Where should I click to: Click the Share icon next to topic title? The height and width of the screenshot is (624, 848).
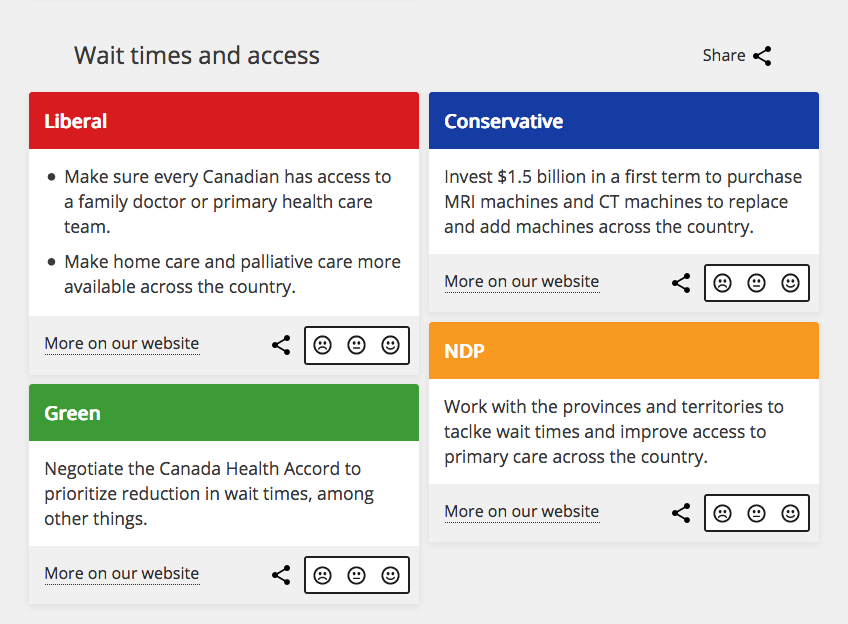[x=762, y=56]
